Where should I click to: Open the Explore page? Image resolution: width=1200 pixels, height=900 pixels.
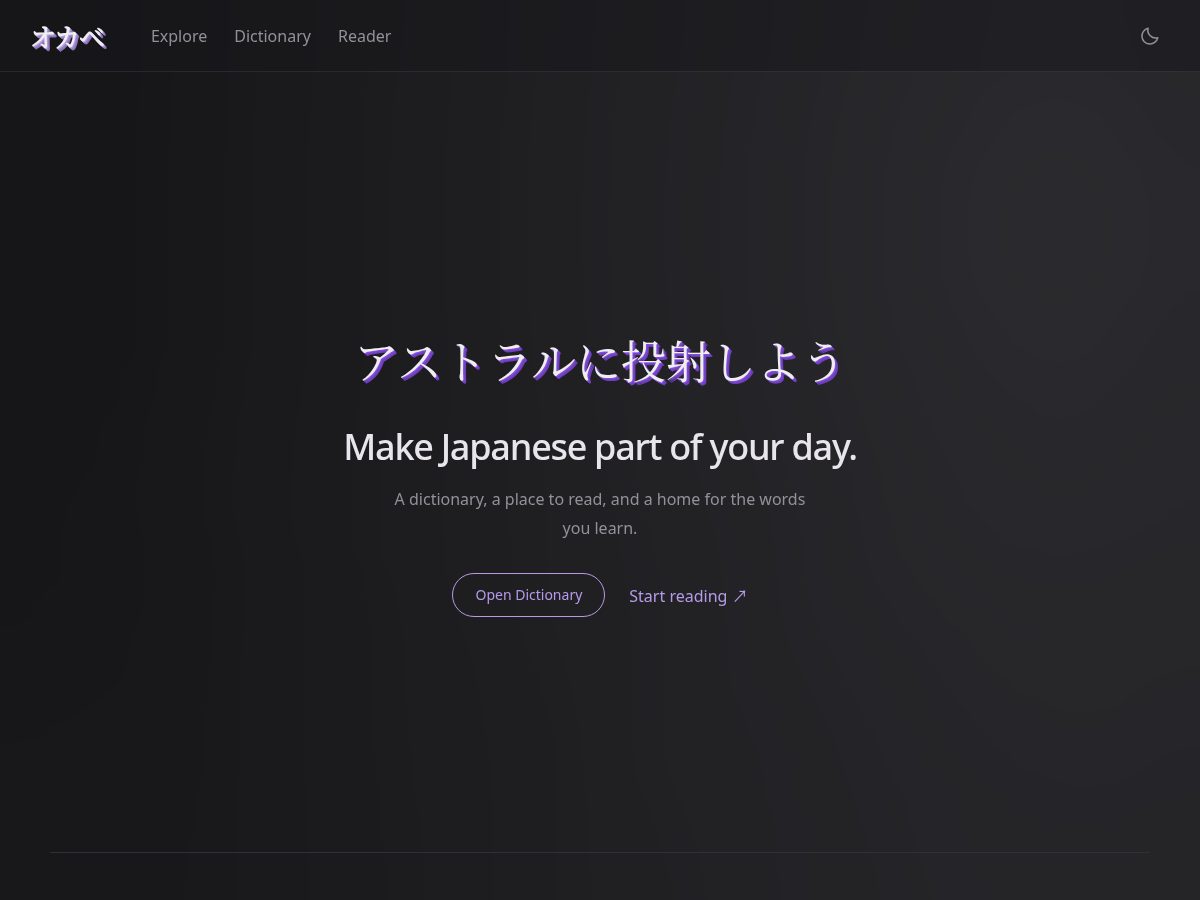point(179,36)
